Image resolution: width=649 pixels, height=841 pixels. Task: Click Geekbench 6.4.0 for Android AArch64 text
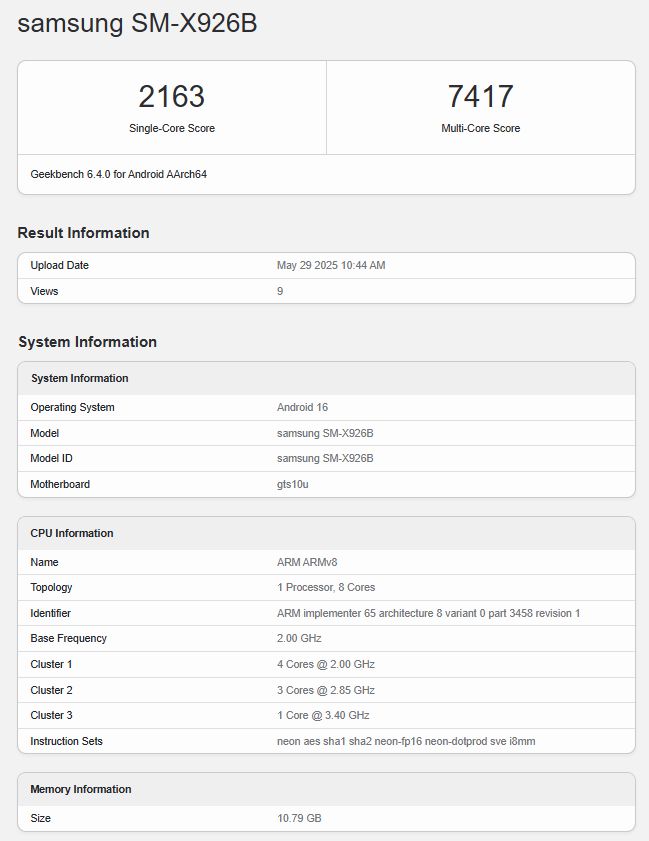(x=119, y=174)
